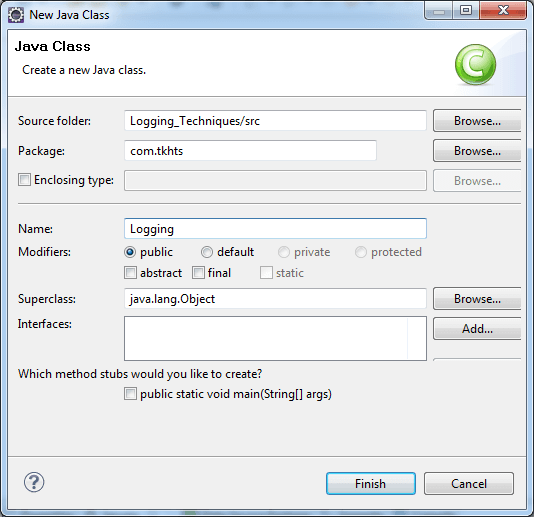Browse for the Package

(x=477, y=151)
